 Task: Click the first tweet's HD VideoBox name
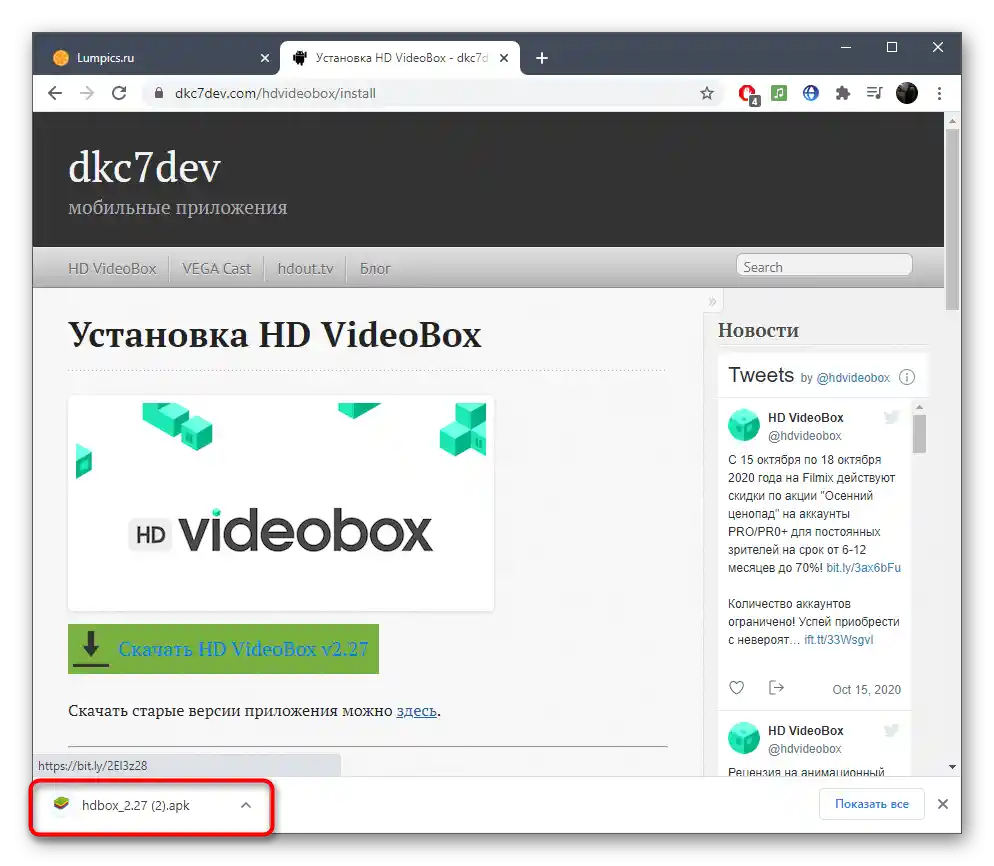tap(806, 418)
